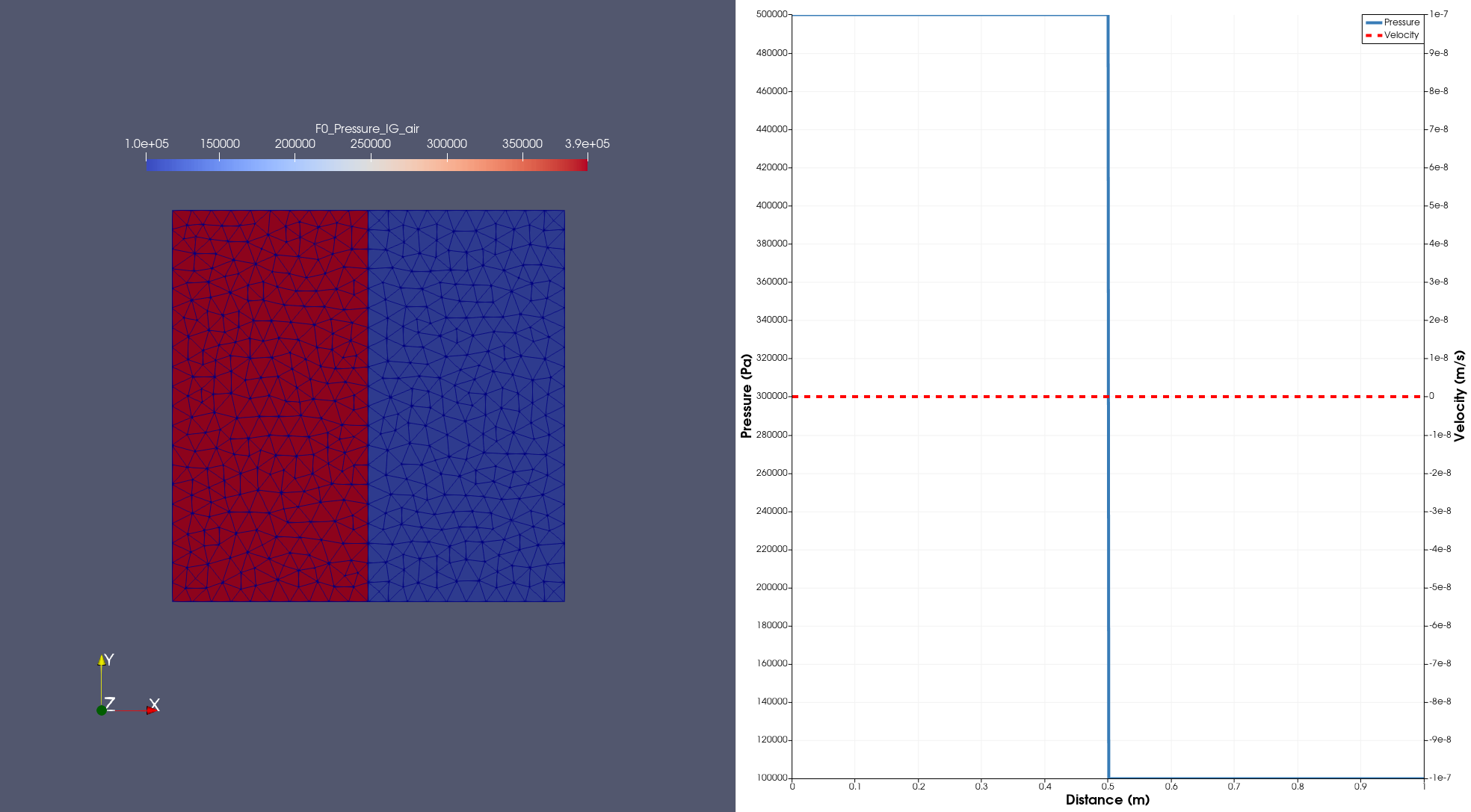The height and width of the screenshot is (812, 1471).
Task: Click the pressure color bar gradient
Action: point(366,165)
